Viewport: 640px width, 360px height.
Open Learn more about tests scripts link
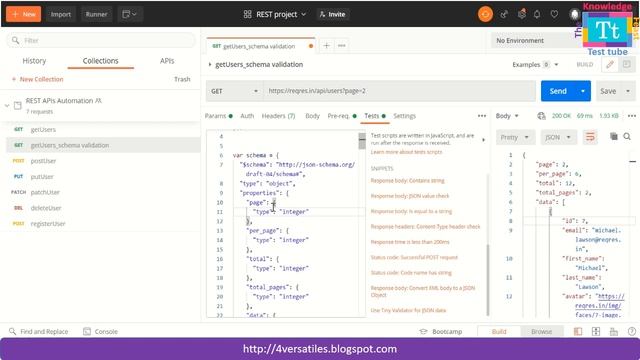[406, 152]
